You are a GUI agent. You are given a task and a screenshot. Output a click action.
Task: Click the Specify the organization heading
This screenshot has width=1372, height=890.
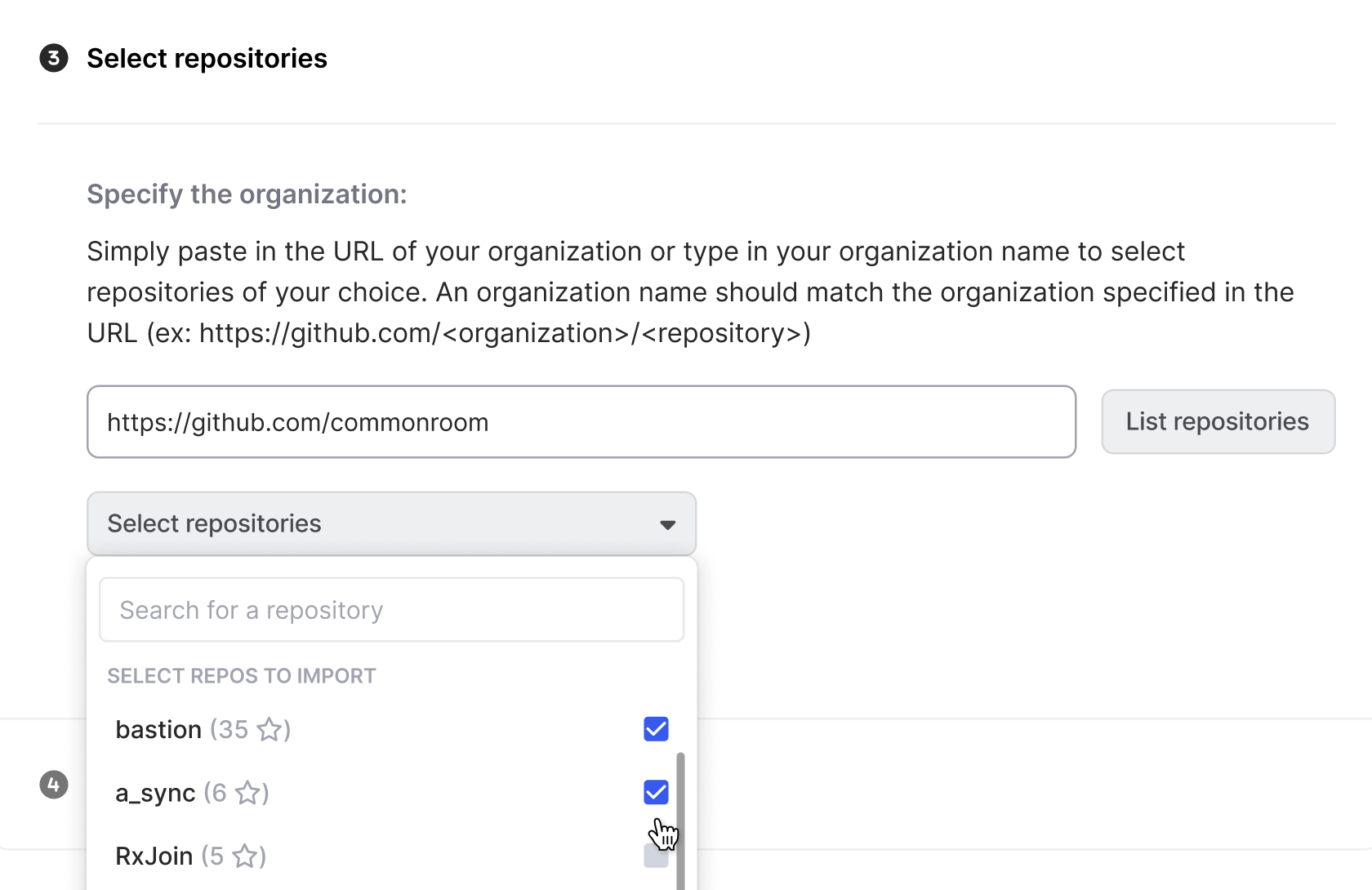tap(247, 194)
